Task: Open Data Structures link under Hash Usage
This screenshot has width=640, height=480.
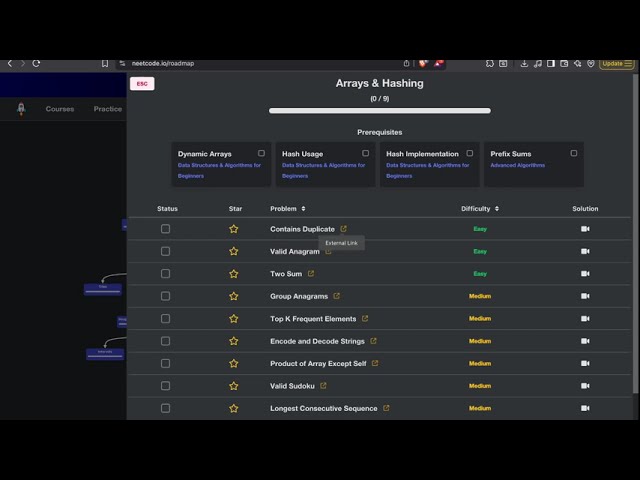Action: point(323,171)
